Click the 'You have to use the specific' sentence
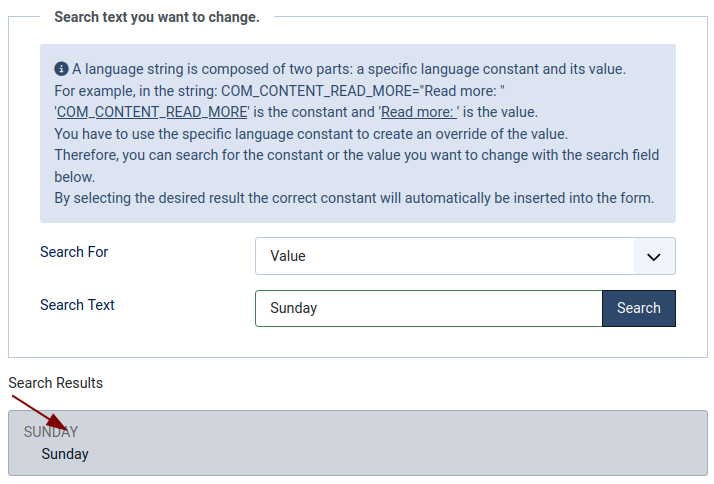714x484 pixels. click(x=311, y=134)
